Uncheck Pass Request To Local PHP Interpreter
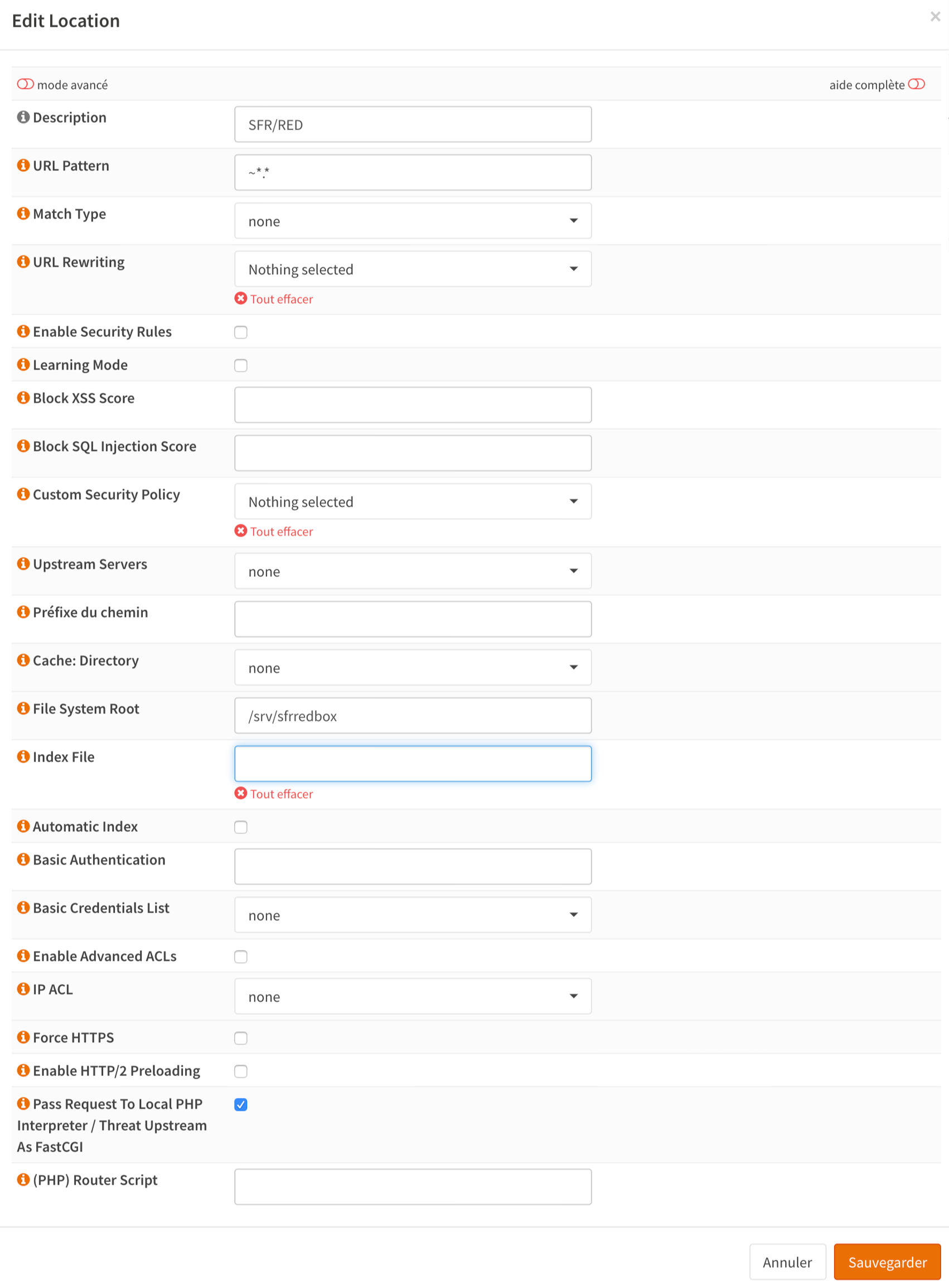The image size is (949, 1288). point(241,1104)
